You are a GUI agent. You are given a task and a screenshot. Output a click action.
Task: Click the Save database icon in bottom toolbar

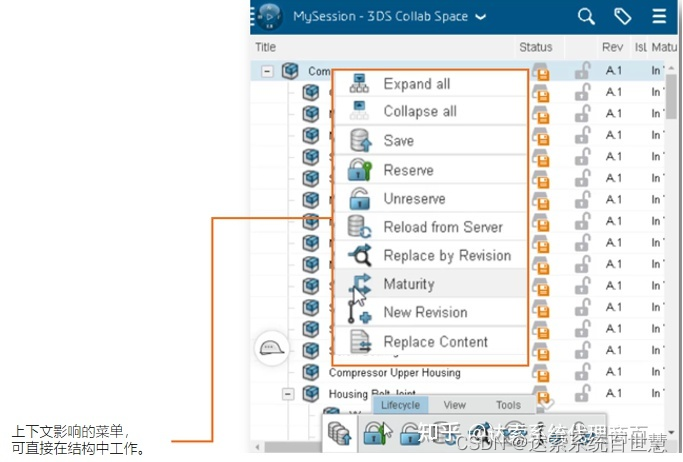[339, 433]
